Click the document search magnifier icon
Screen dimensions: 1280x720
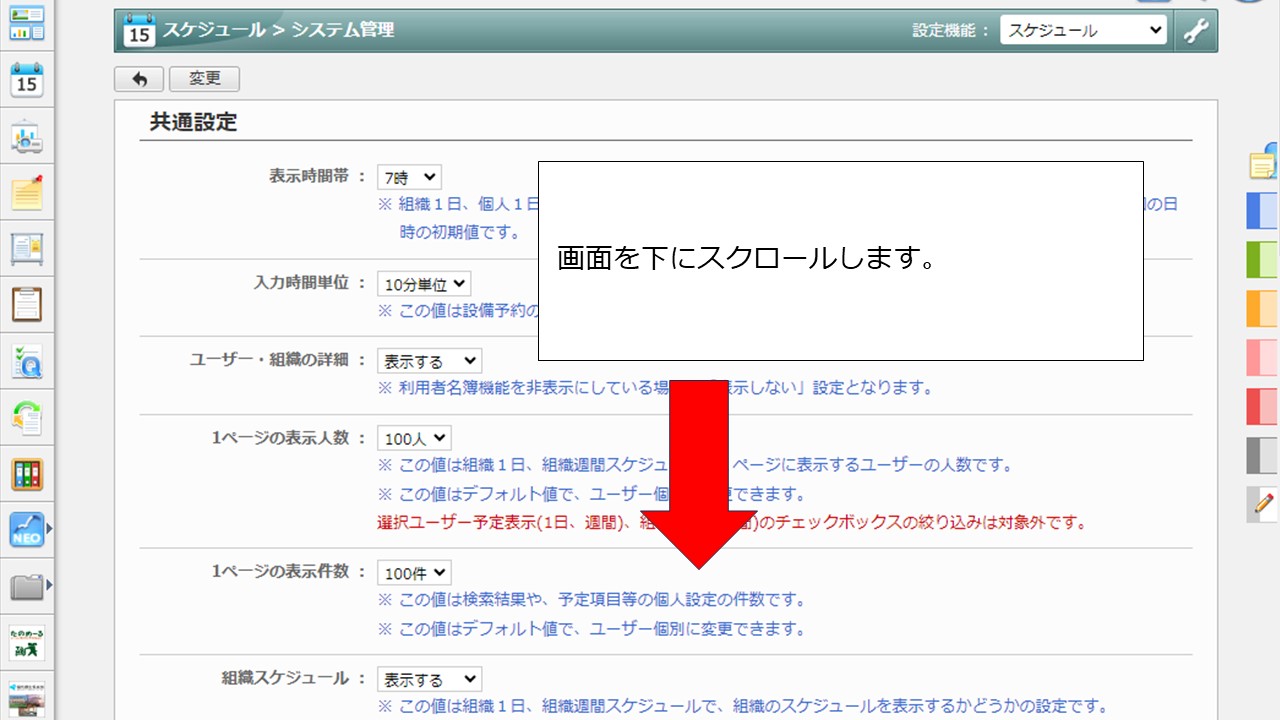(x=27, y=361)
